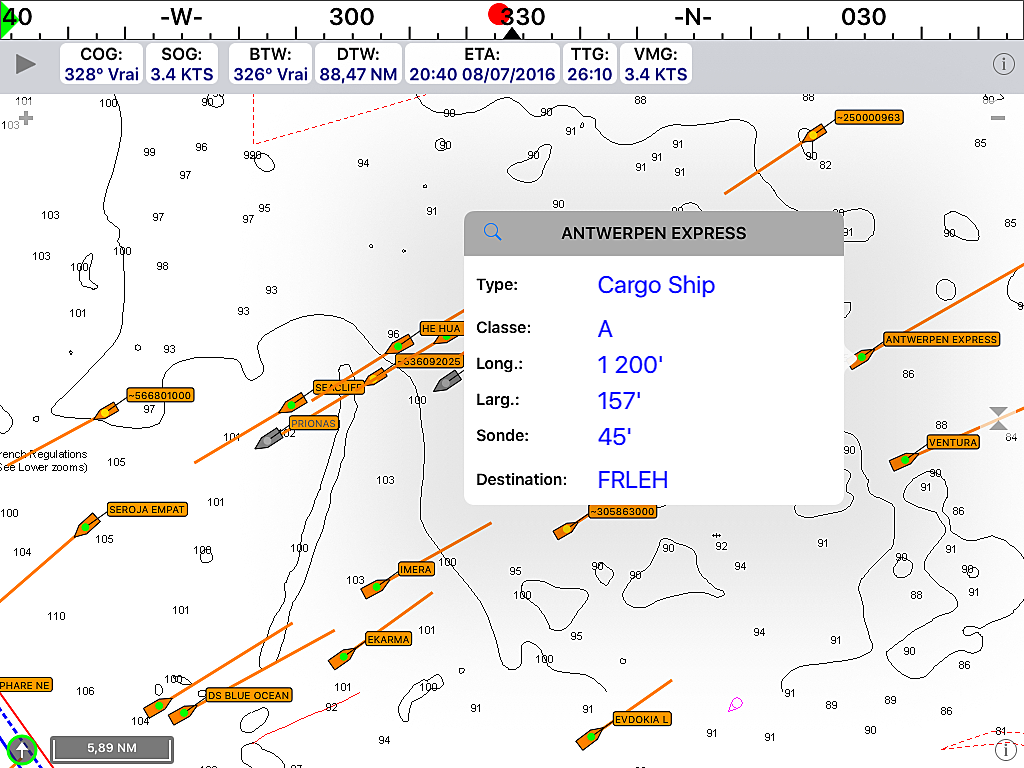Select the grey PRIONAS vessel icon
The image size is (1024, 768).
click(269, 439)
